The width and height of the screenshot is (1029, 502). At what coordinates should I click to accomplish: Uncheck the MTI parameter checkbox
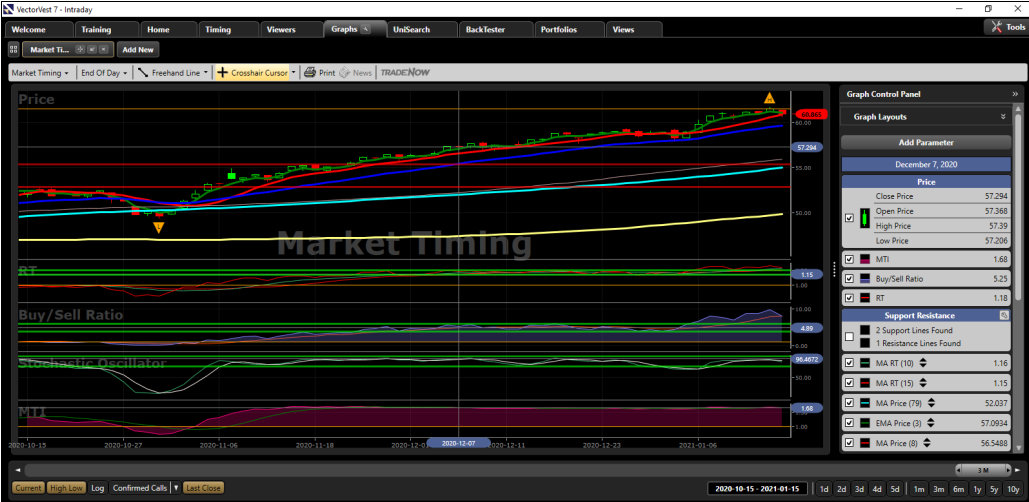coord(849,259)
